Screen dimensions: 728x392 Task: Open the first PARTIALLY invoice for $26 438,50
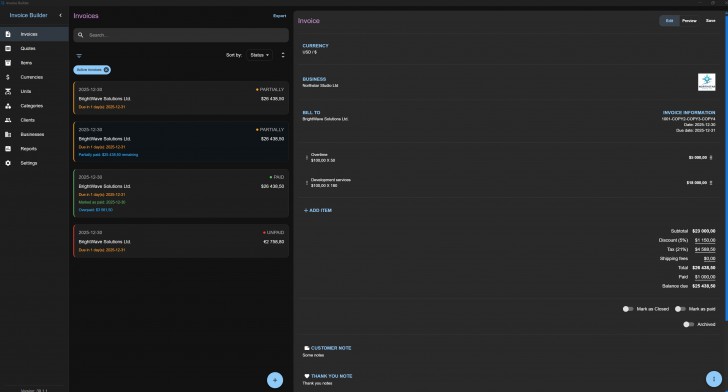(x=181, y=98)
